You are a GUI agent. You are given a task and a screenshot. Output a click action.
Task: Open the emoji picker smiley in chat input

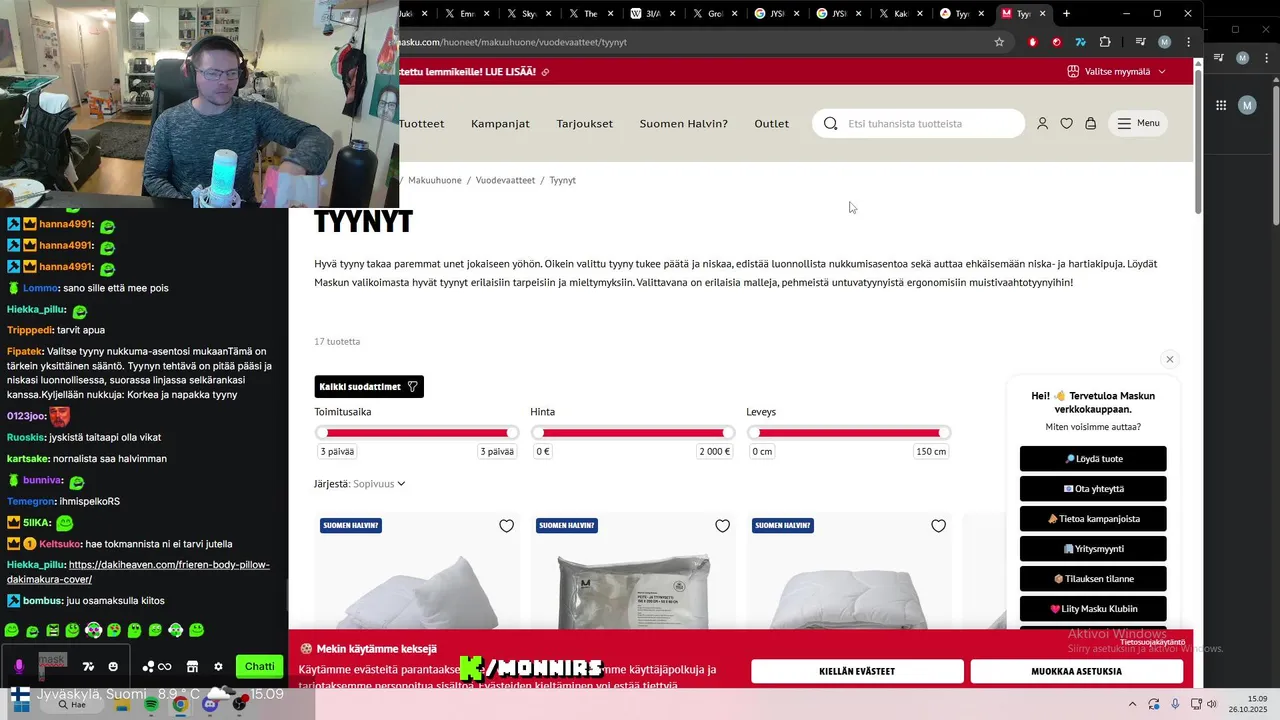[x=113, y=666]
